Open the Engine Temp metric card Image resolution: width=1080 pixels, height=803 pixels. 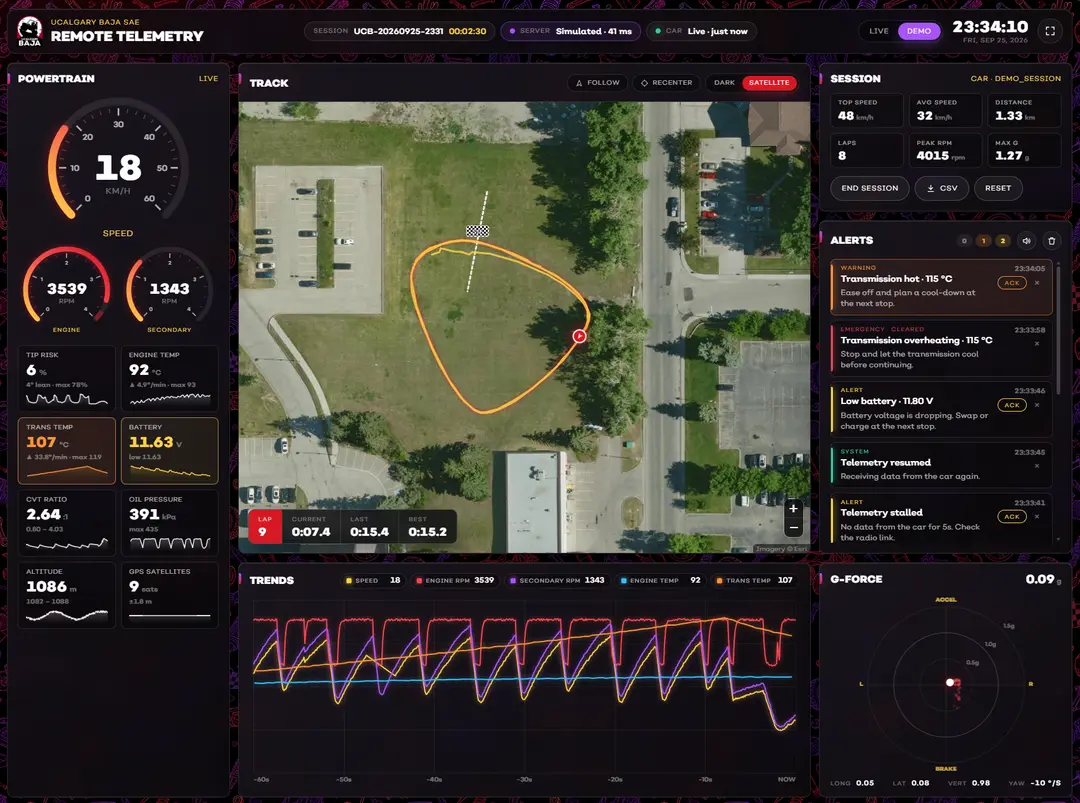pos(169,378)
